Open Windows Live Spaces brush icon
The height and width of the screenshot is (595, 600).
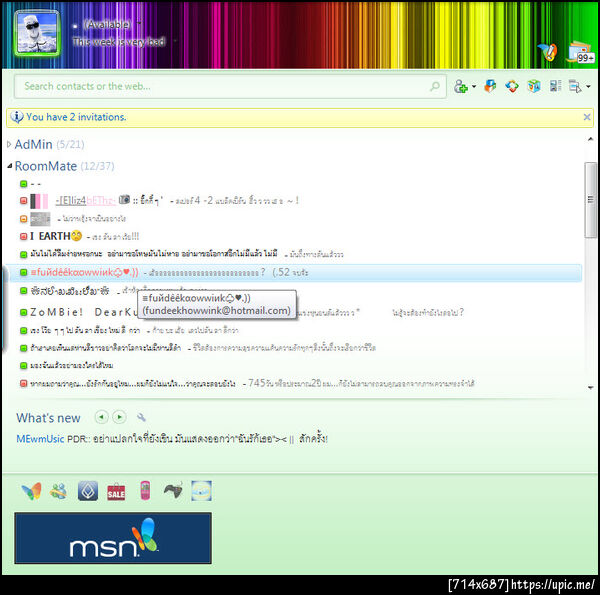click(547, 52)
